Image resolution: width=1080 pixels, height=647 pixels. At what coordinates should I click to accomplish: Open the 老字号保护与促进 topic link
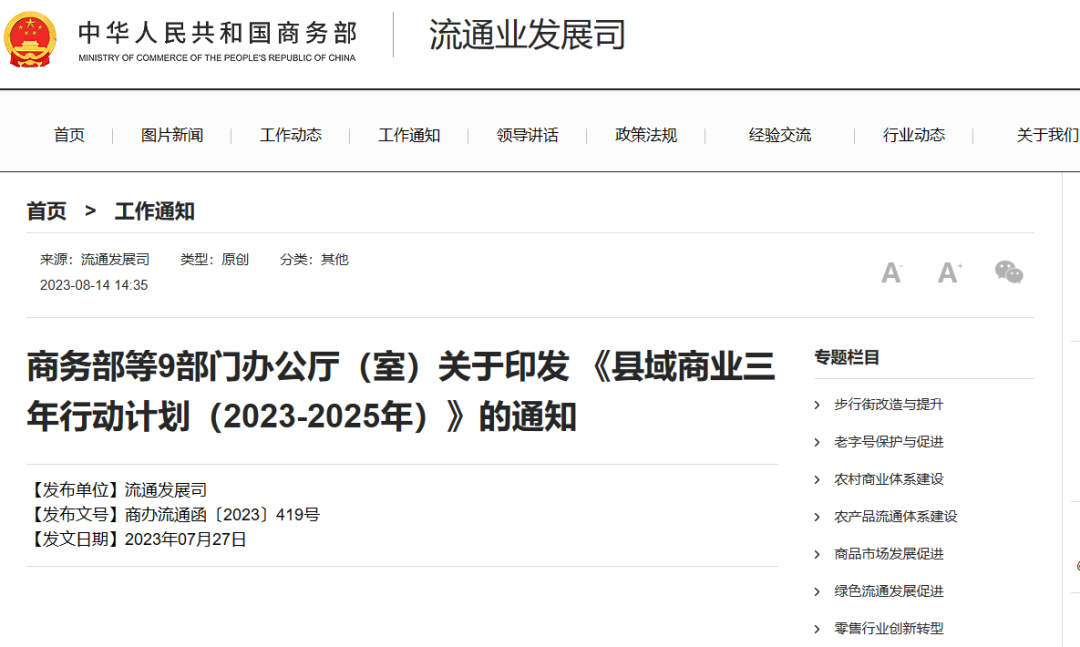[889, 442]
